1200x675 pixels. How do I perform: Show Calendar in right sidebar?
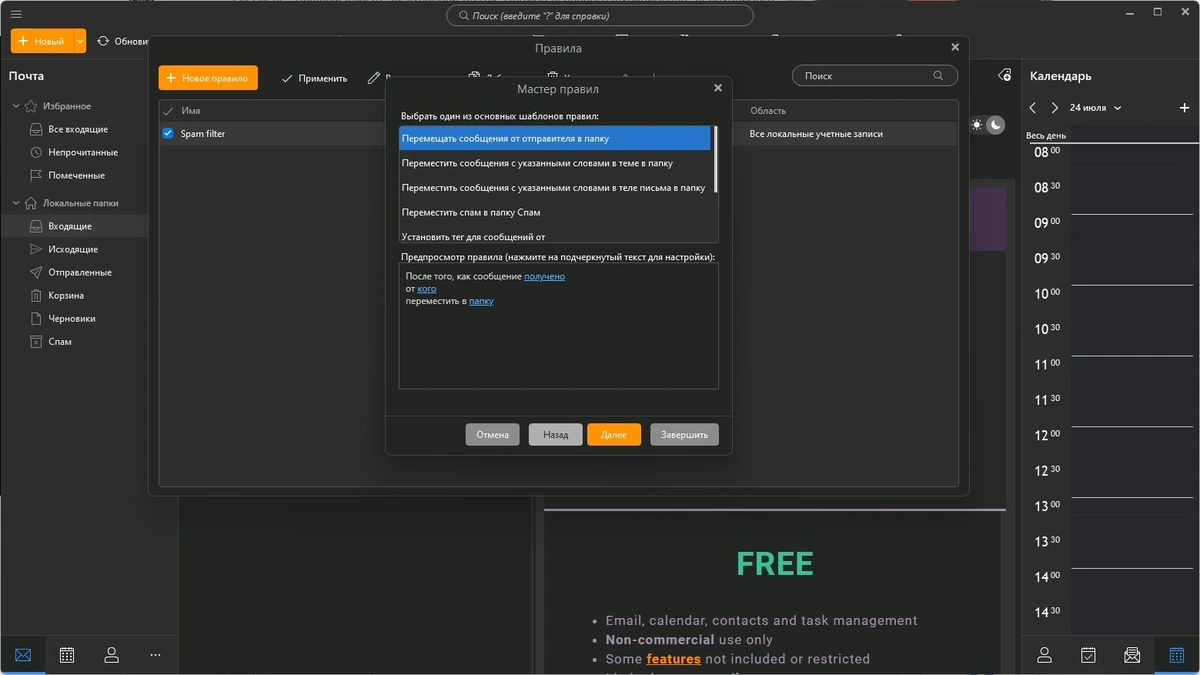[x=1176, y=655]
